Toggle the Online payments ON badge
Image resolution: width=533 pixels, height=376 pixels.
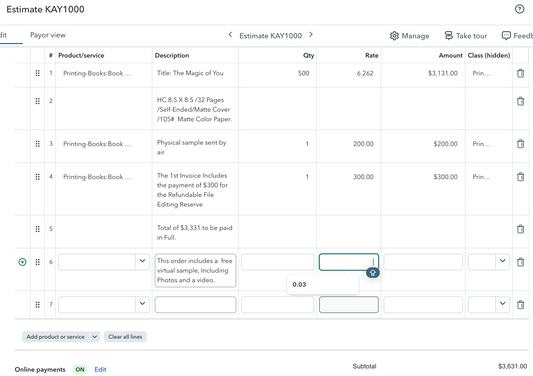coord(80,370)
